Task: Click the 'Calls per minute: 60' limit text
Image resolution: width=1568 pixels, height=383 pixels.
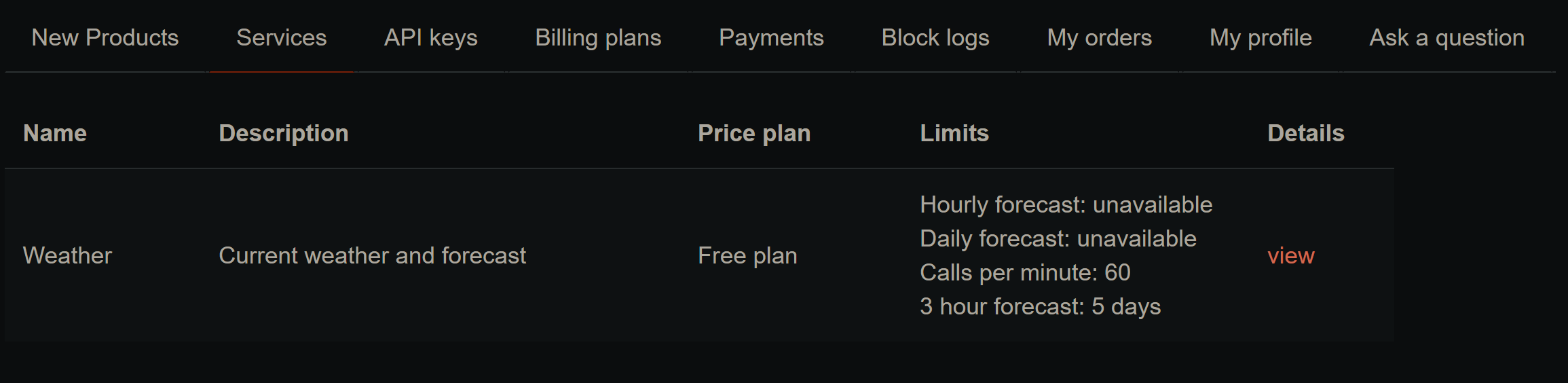Action: coord(1024,273)
